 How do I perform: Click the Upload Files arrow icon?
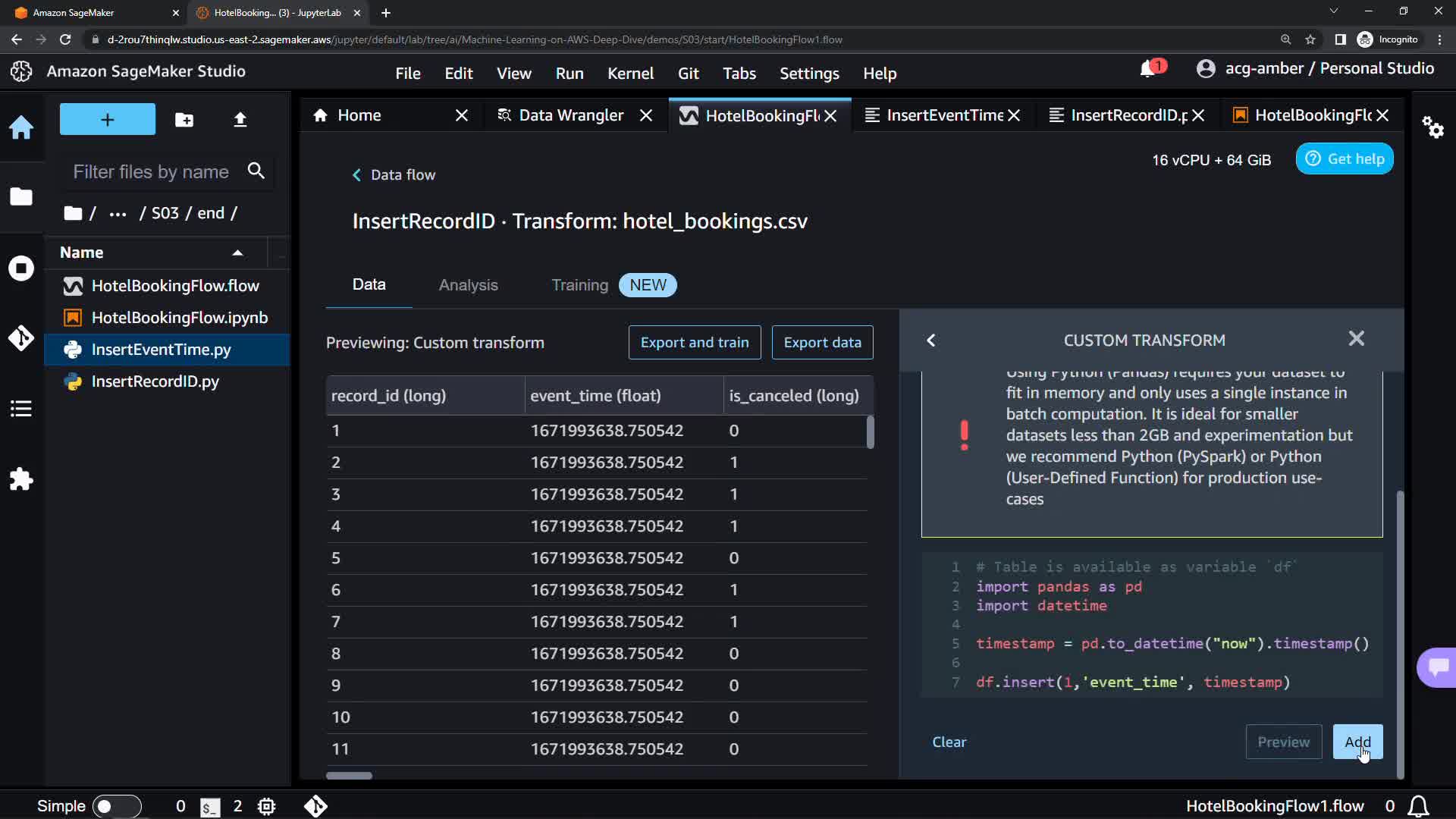pos(240,120)
